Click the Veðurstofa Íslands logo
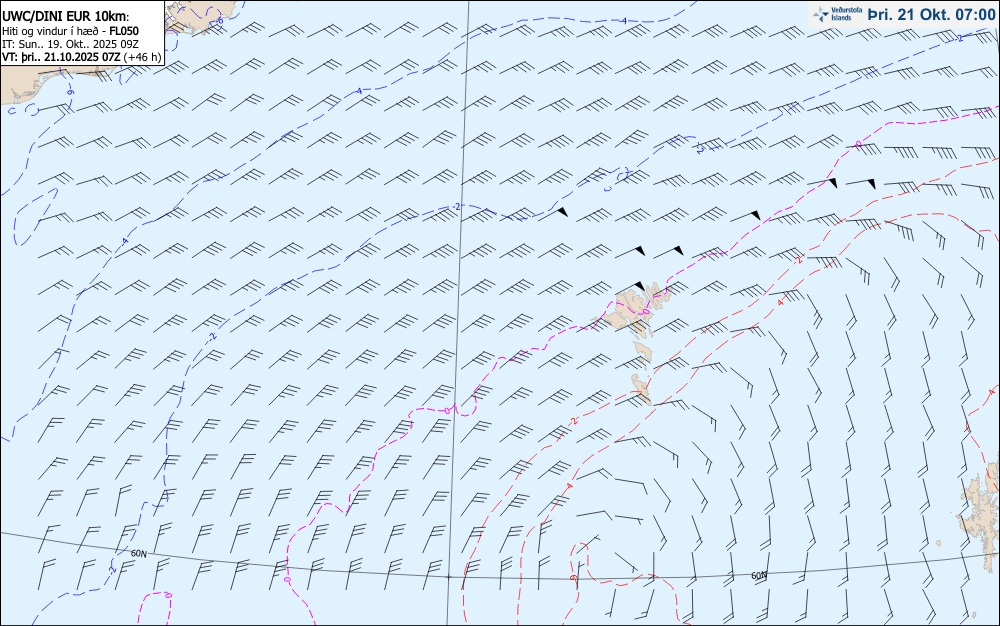Screen dimensions: 1000x626 click(x=838, y=14)
